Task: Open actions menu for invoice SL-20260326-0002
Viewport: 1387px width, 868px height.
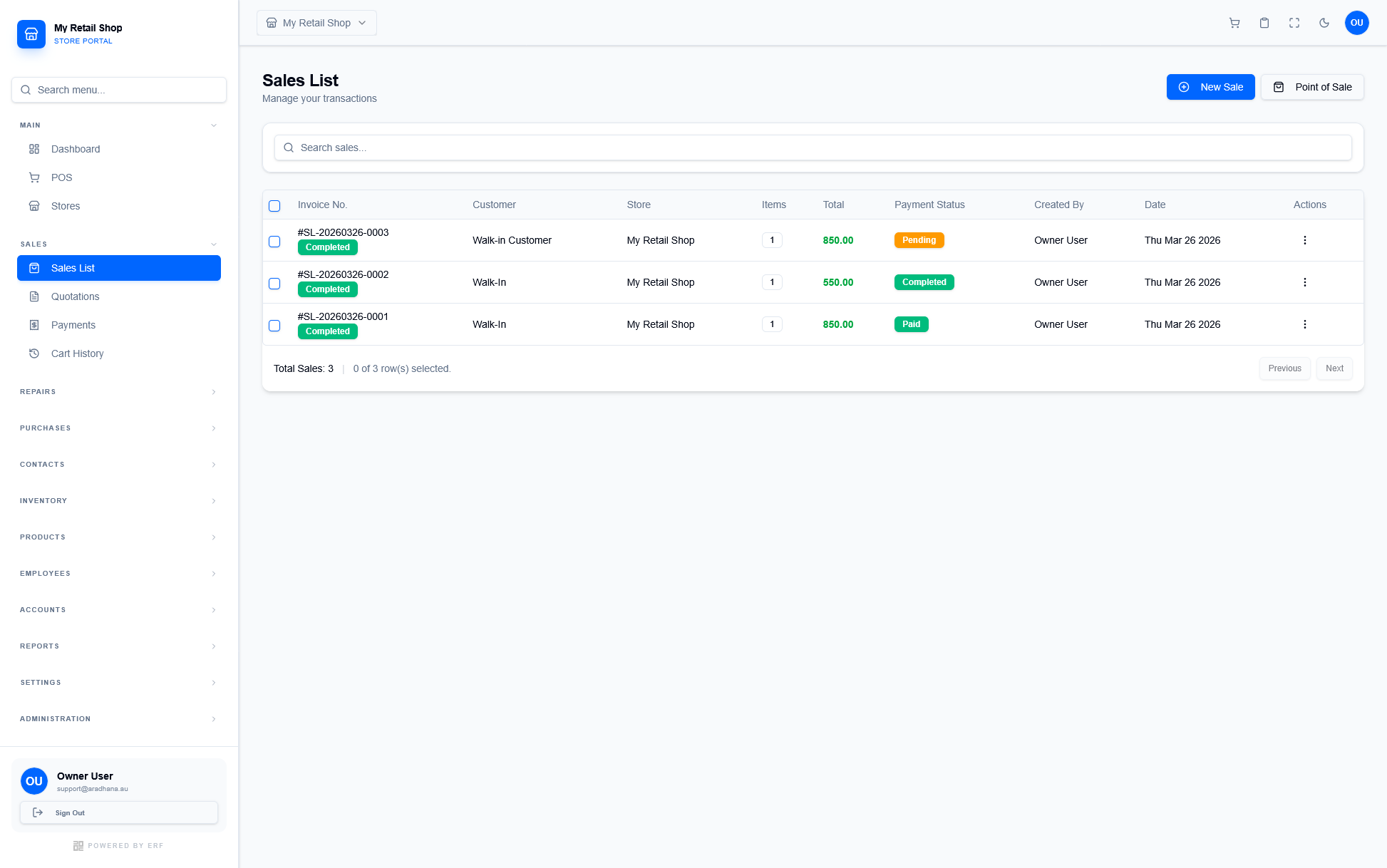Action: pyautogui.click(x=1305, y=282)
